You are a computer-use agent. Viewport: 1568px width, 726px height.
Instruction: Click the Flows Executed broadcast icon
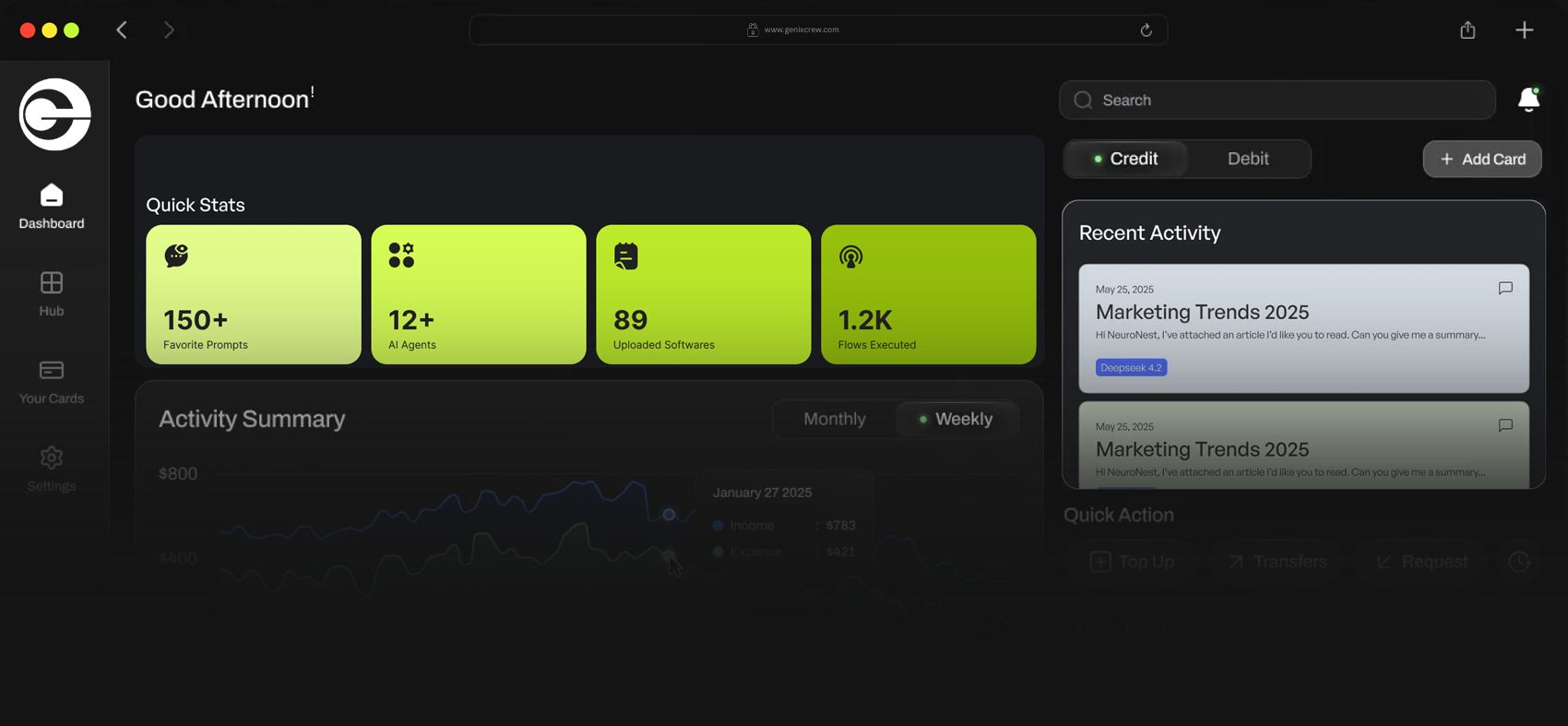tap(851, 256)
